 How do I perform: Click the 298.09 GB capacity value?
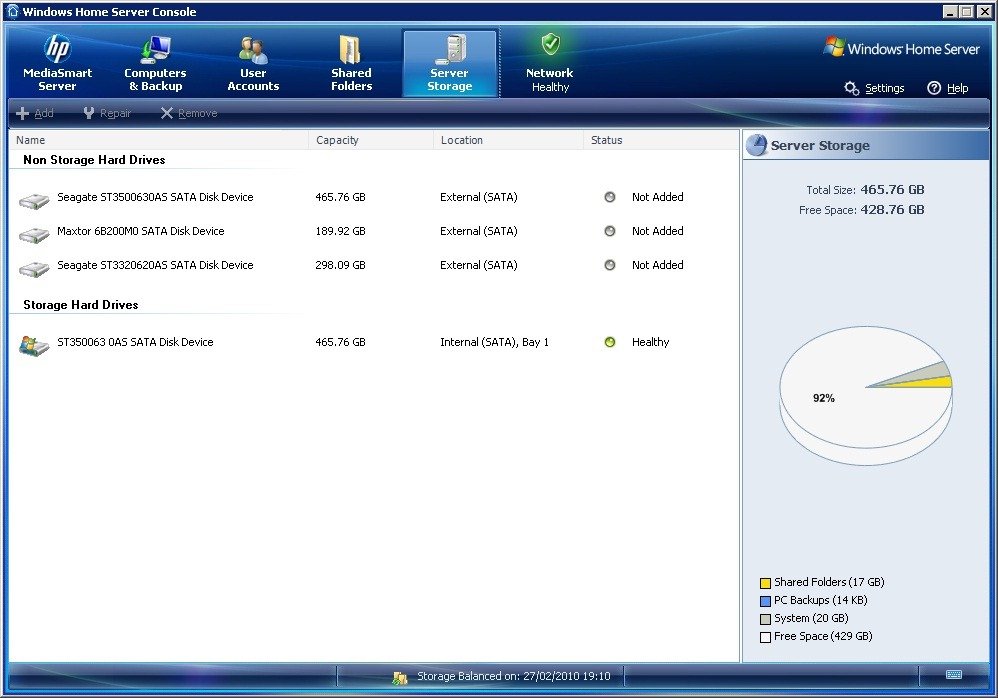click(x=341, y=265)
